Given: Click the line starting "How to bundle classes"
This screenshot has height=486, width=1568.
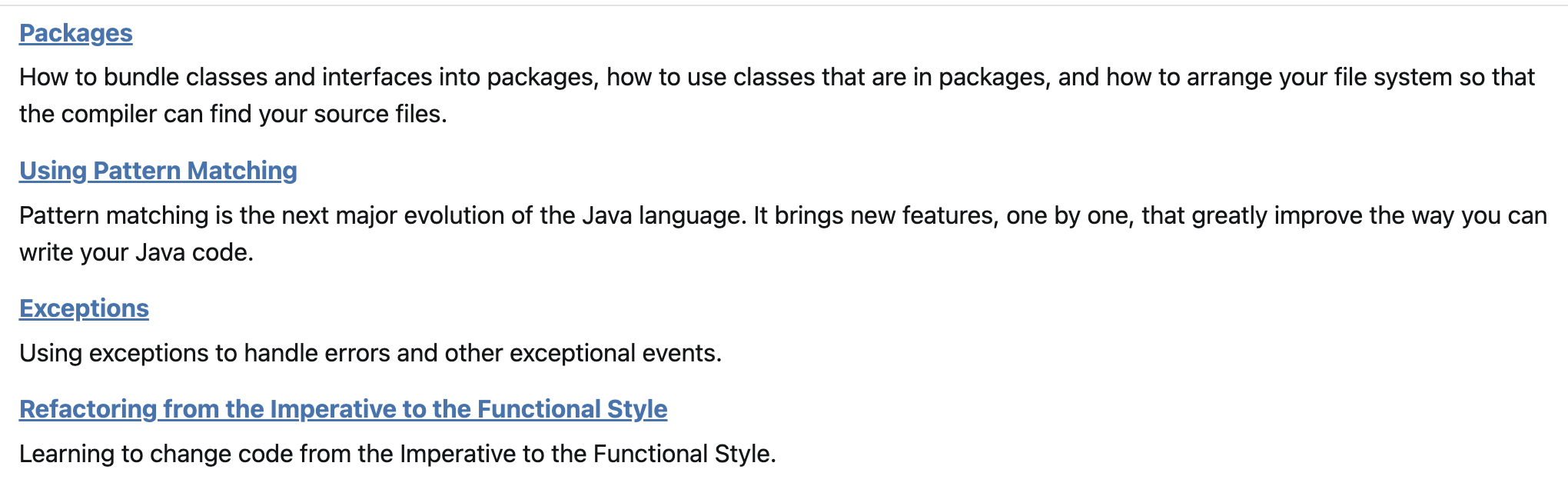Looking at the screenshot, I should pos(776,77).
